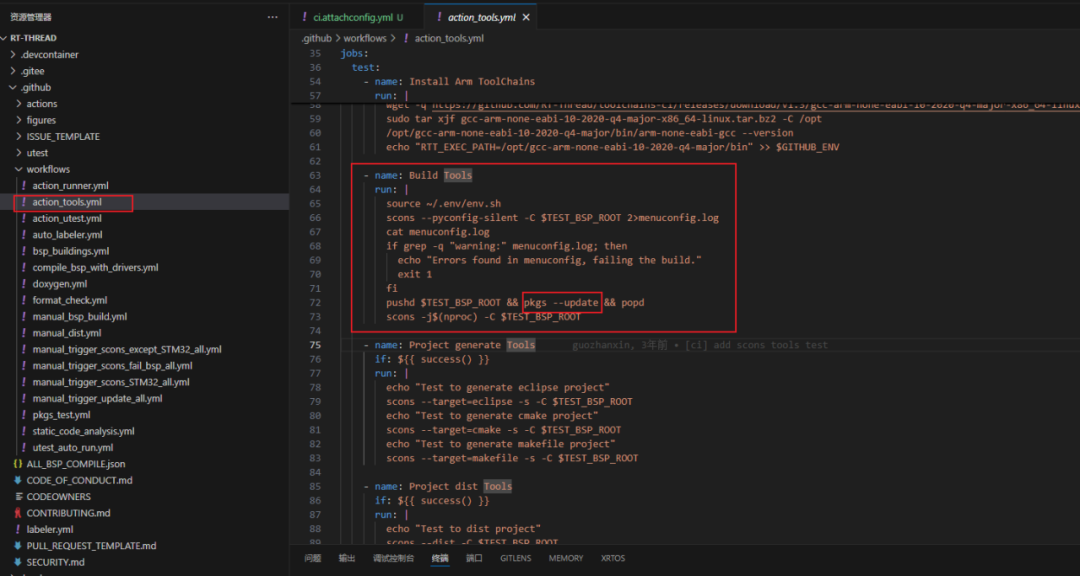Click the .github breadcrumb segment

point(316,39)
